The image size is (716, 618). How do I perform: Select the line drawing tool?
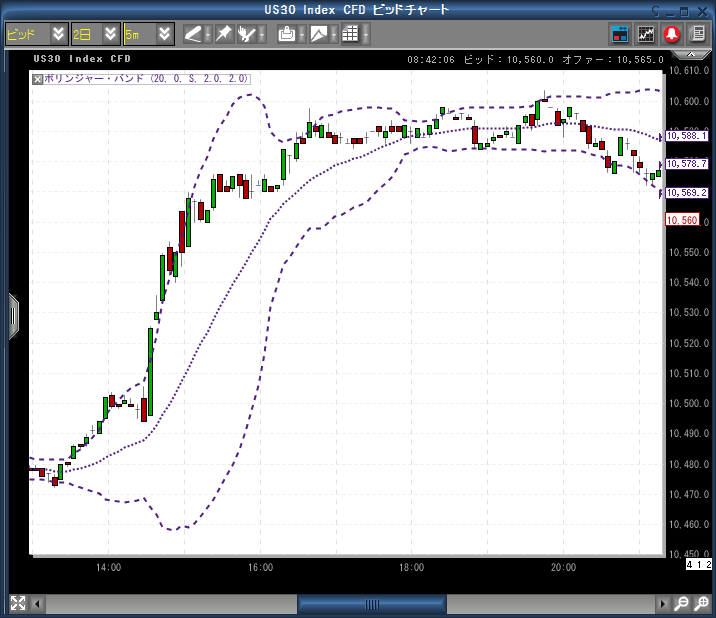(x=193, y=33)
